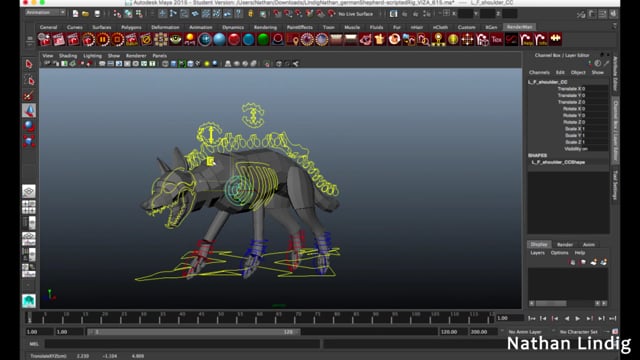The image size is (640, 360).
Task: Click the Tex shelf icon
Action: pos(496,40)
